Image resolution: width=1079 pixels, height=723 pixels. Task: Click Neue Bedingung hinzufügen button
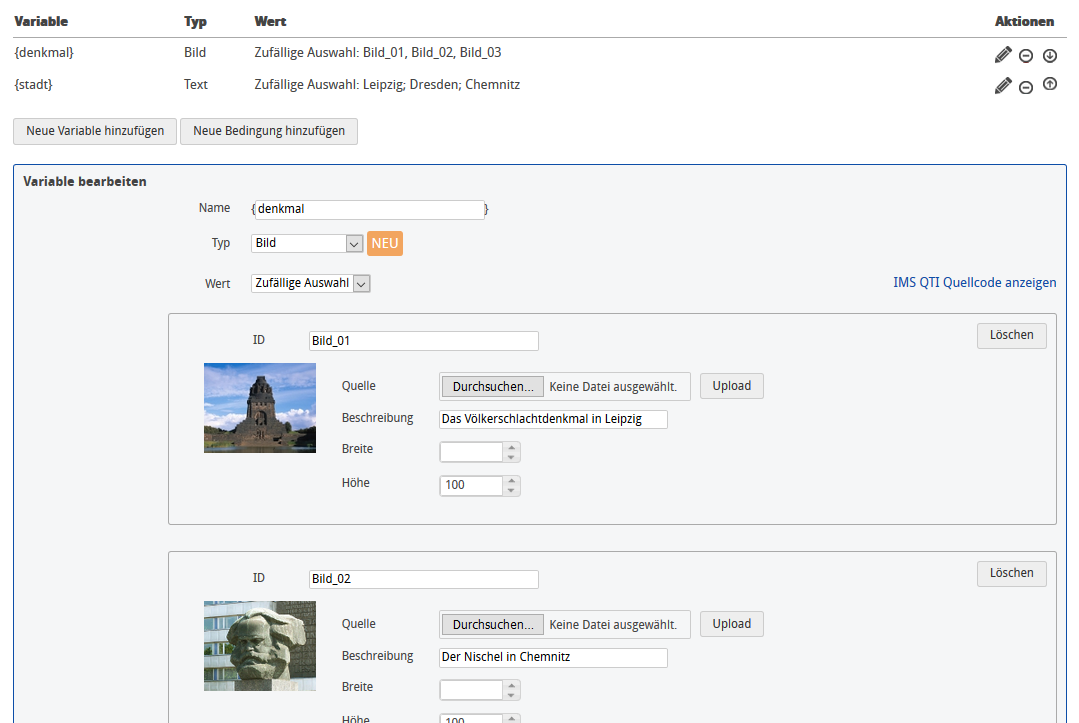tap(269, 131)
